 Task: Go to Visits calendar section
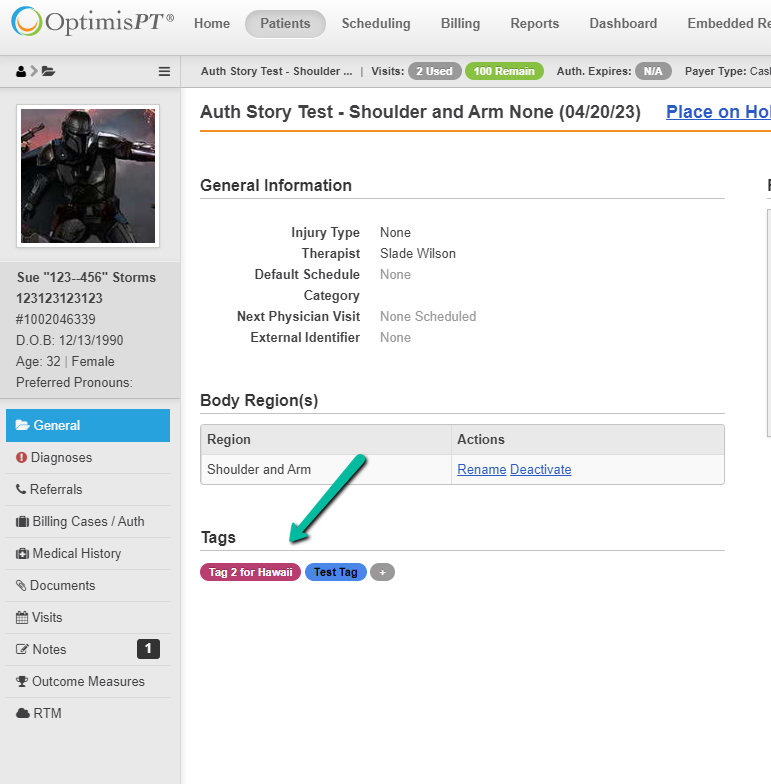tap(47, 617)
